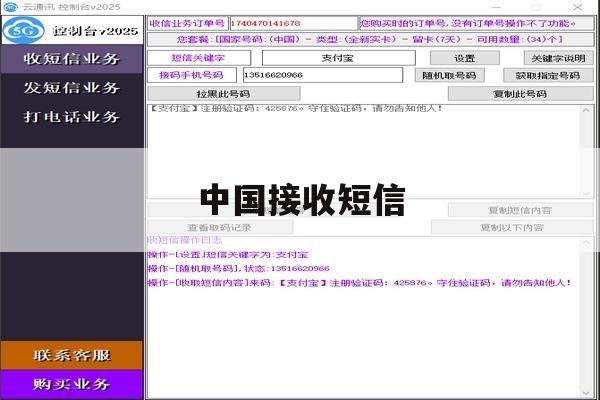The height and width of the screenshot is (400, 600).
Task: Click SMS box scrollbar down arrow
Action: (586, 193)
